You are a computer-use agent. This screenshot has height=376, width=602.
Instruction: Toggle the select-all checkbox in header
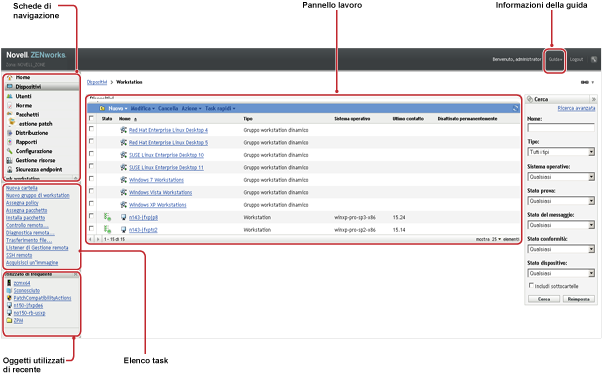[91, 118]
